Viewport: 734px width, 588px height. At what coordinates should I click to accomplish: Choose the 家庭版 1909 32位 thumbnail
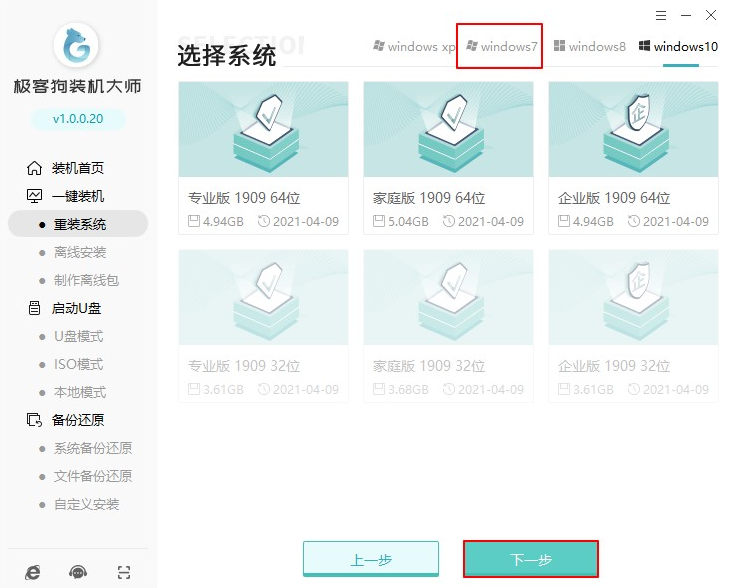(448, 297)
